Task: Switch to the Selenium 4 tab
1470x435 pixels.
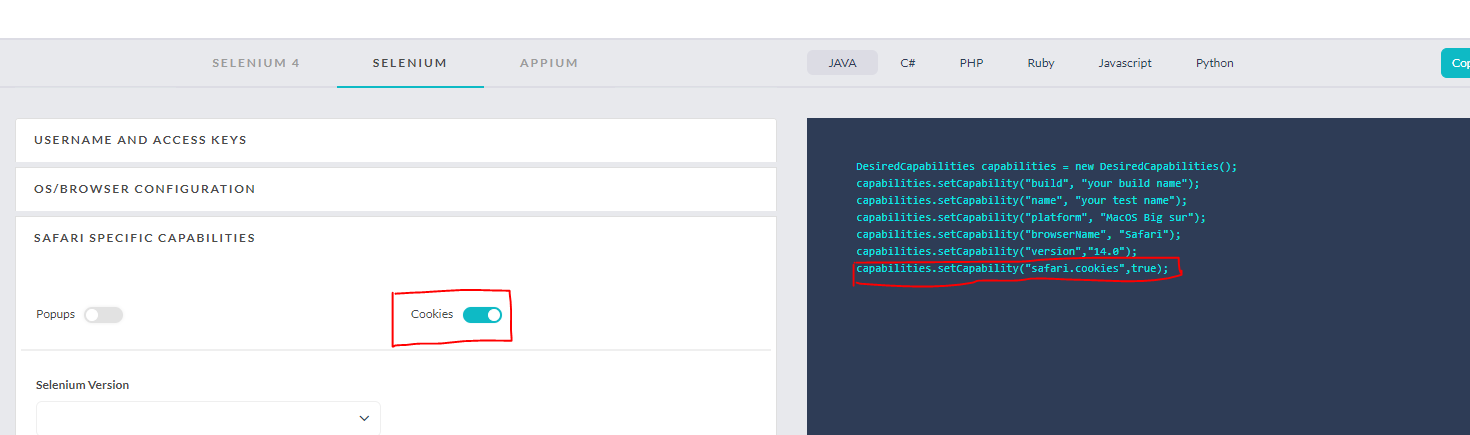Action: pos(255,63)
